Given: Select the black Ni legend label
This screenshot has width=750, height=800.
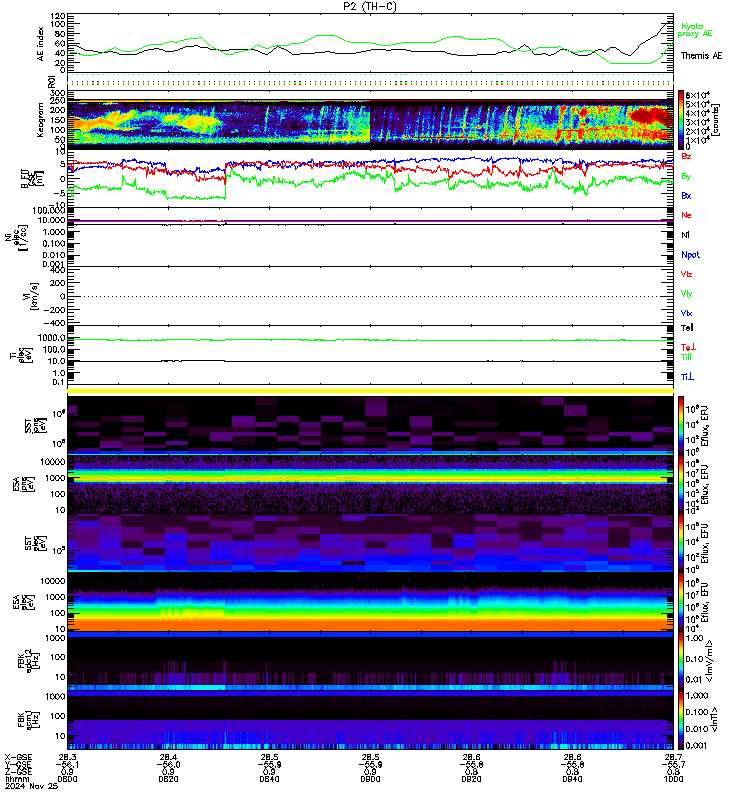Looking at the screenshot, I should [x=685, y=235].
